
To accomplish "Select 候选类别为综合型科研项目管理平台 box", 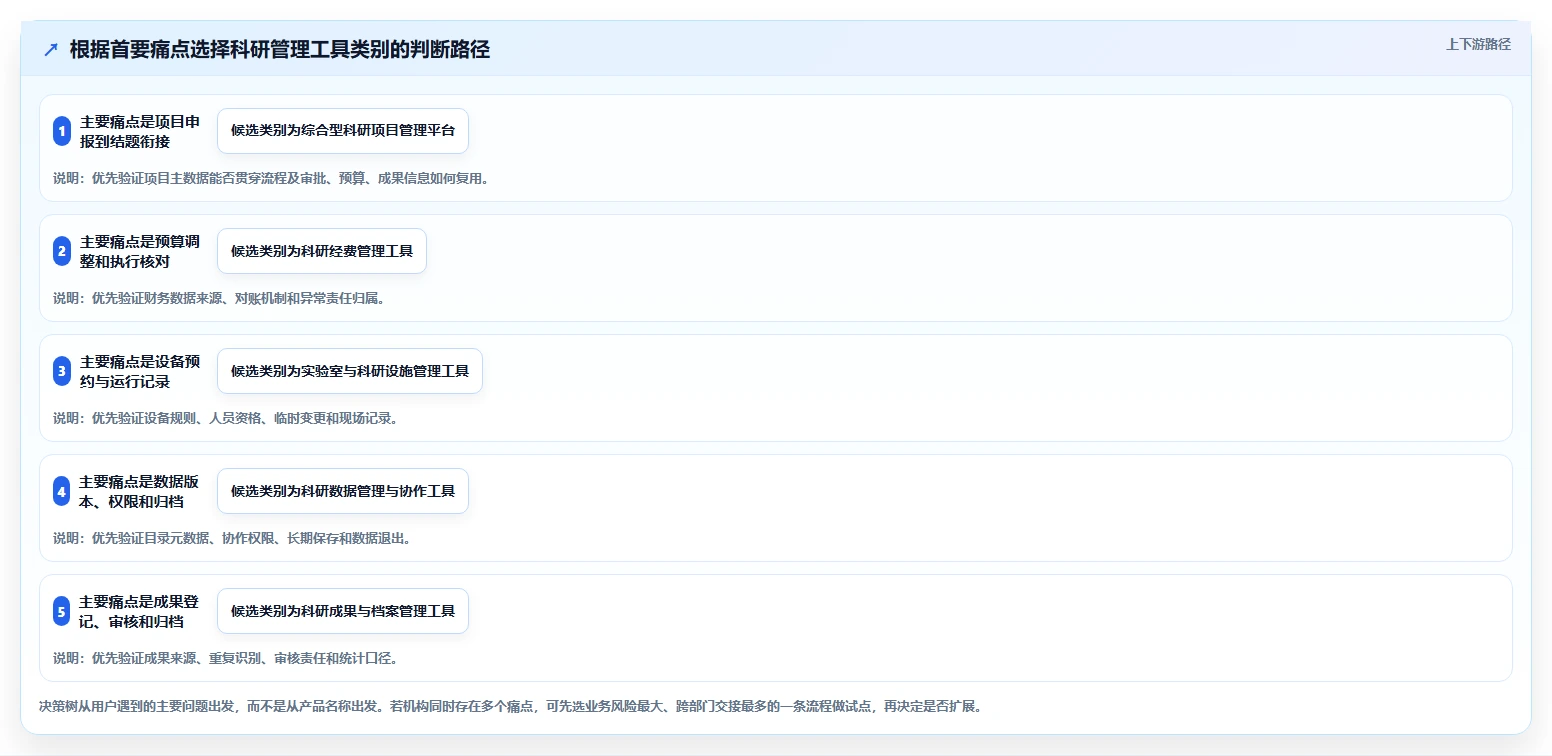I will coord(343,131).
